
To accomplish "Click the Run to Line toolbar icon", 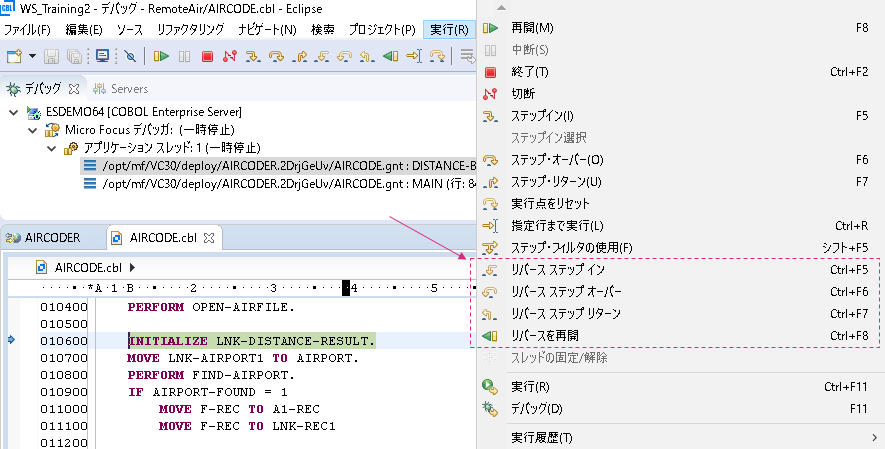I will click(414, 56).
